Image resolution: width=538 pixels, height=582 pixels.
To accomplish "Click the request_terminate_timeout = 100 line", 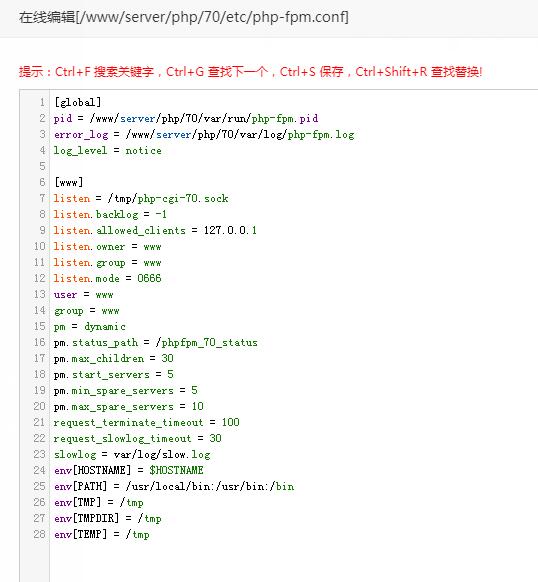I will [x=147, y=422].
